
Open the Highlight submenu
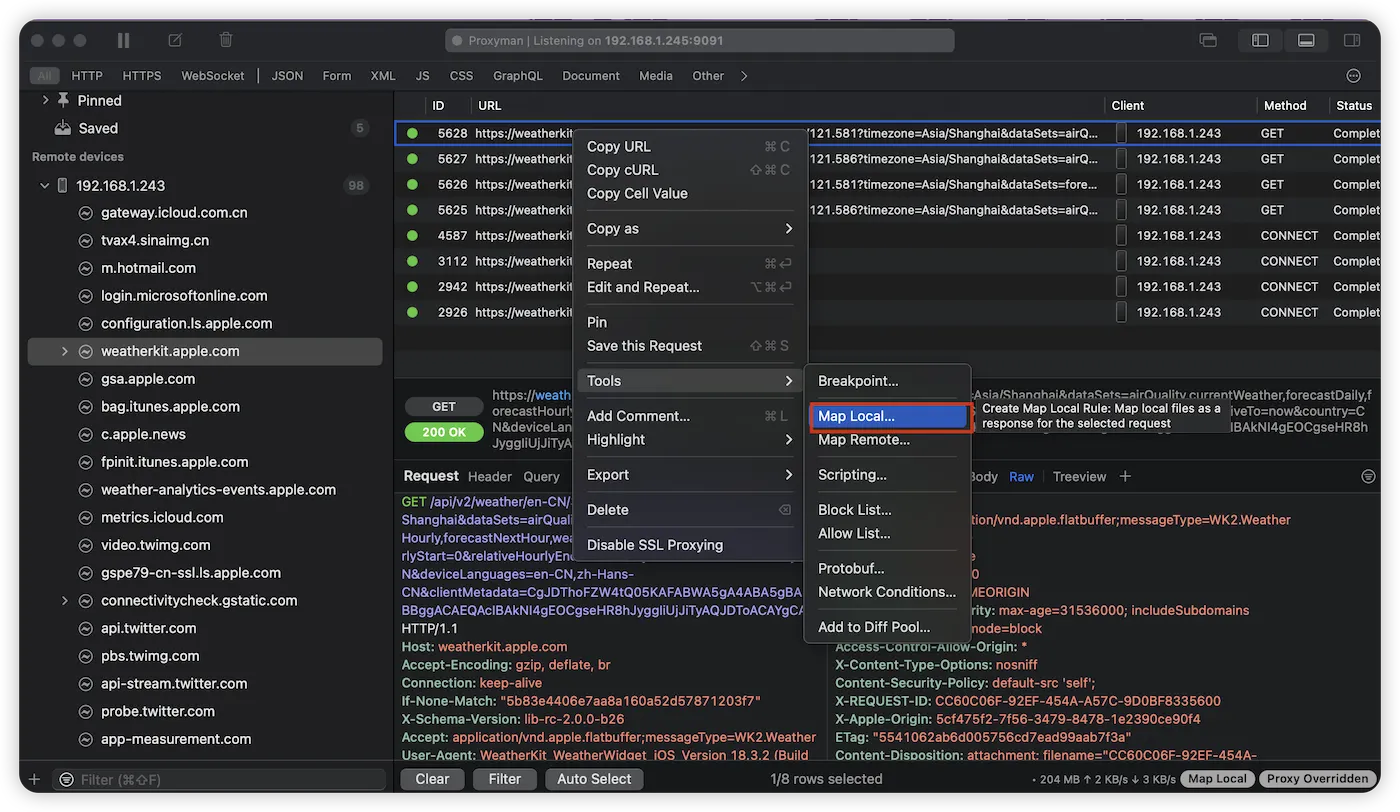[690, 440]
